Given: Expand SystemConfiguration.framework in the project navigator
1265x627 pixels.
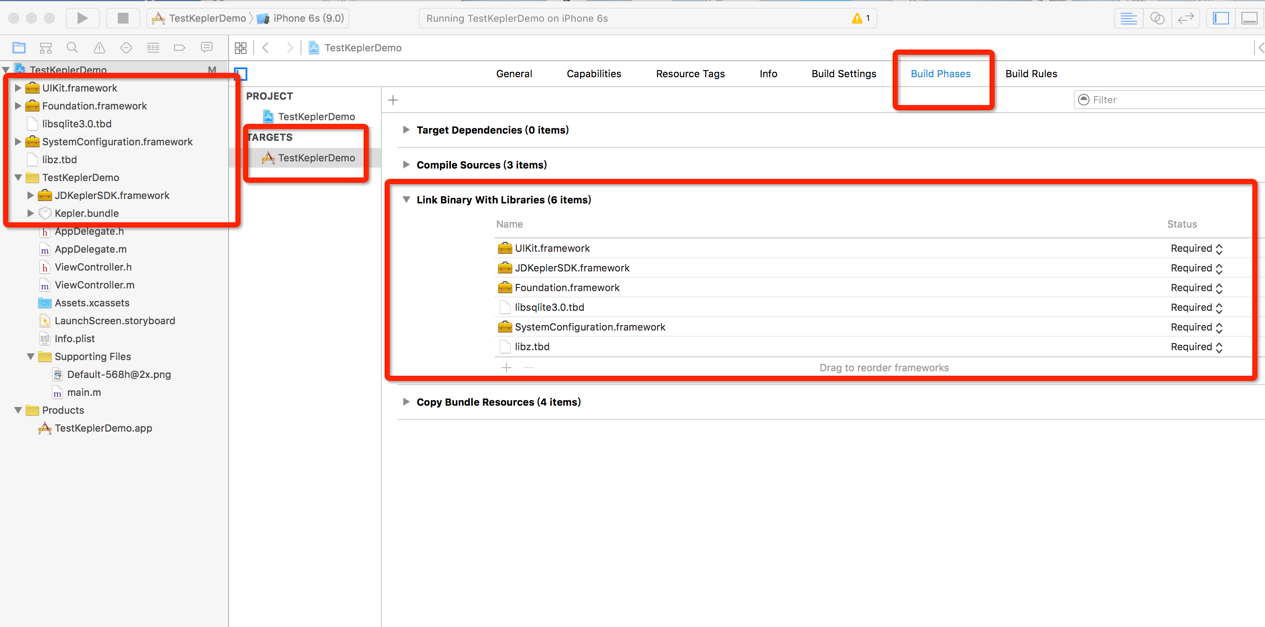Looking at the screenshot, I should point(18,142).
